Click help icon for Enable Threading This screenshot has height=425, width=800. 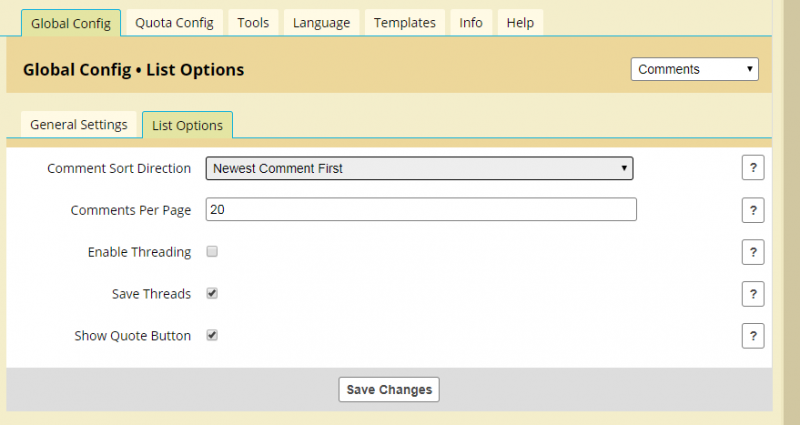753,252
